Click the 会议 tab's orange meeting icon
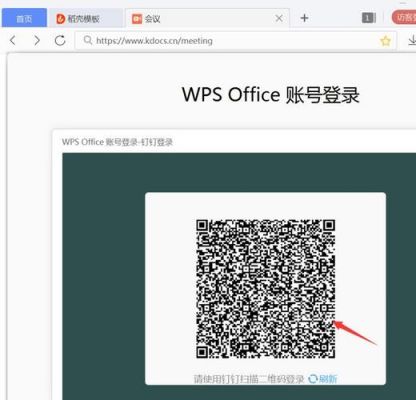Viewport: 416px width, 400px height. (x=137, y=19)
